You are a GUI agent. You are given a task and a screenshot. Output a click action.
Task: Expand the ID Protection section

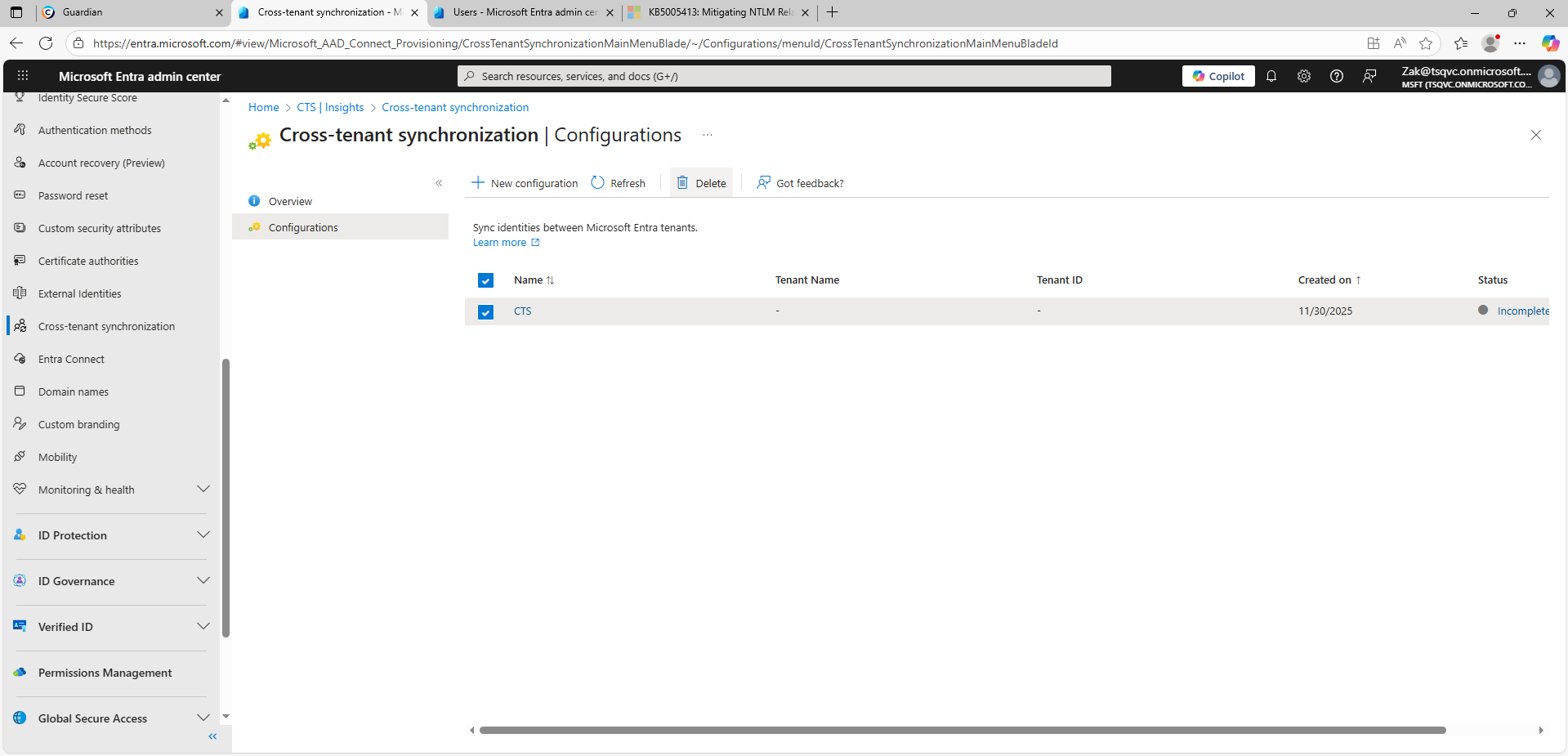click(203, 535)
